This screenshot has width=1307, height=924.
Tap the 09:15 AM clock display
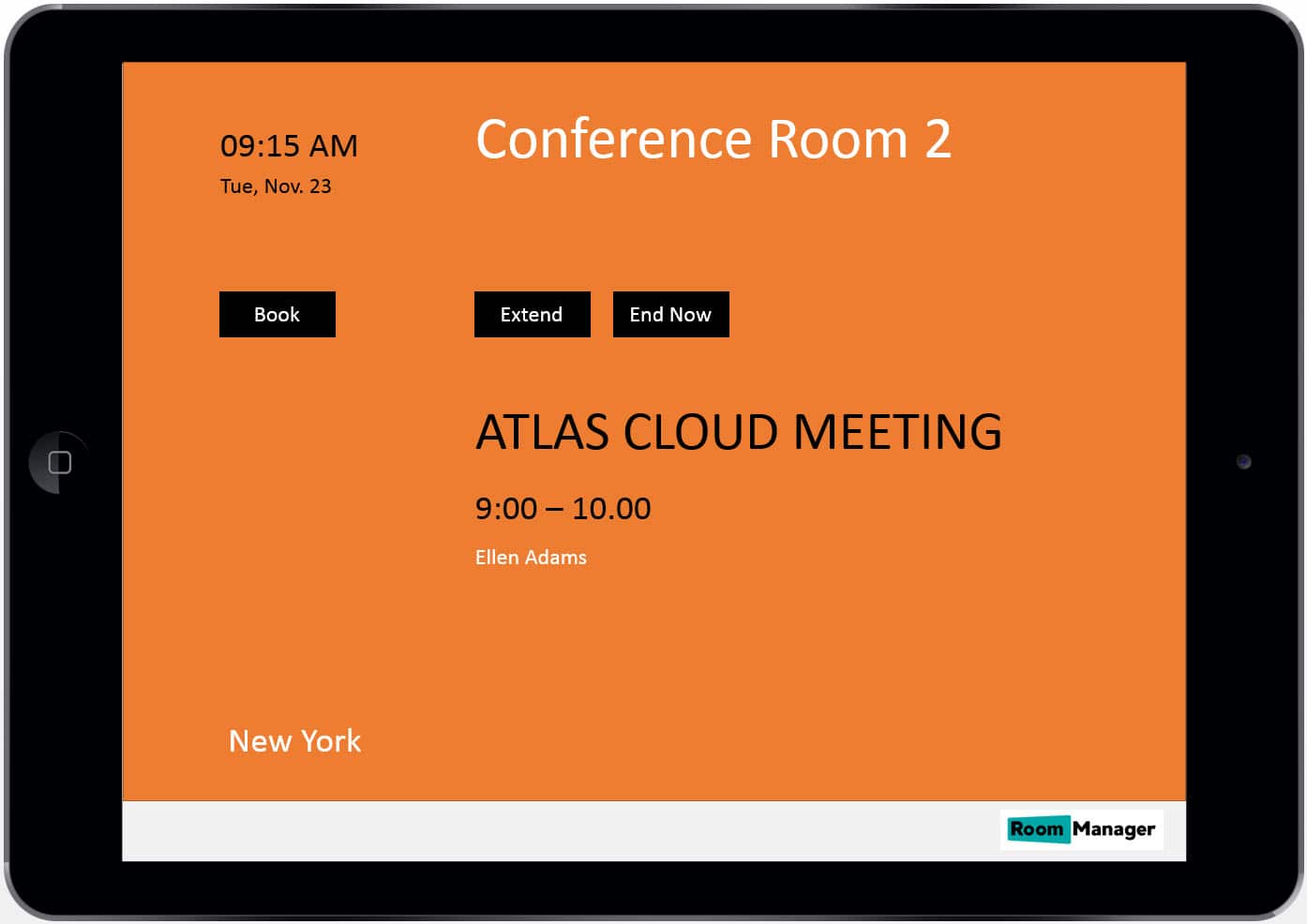tap(289, 145)
